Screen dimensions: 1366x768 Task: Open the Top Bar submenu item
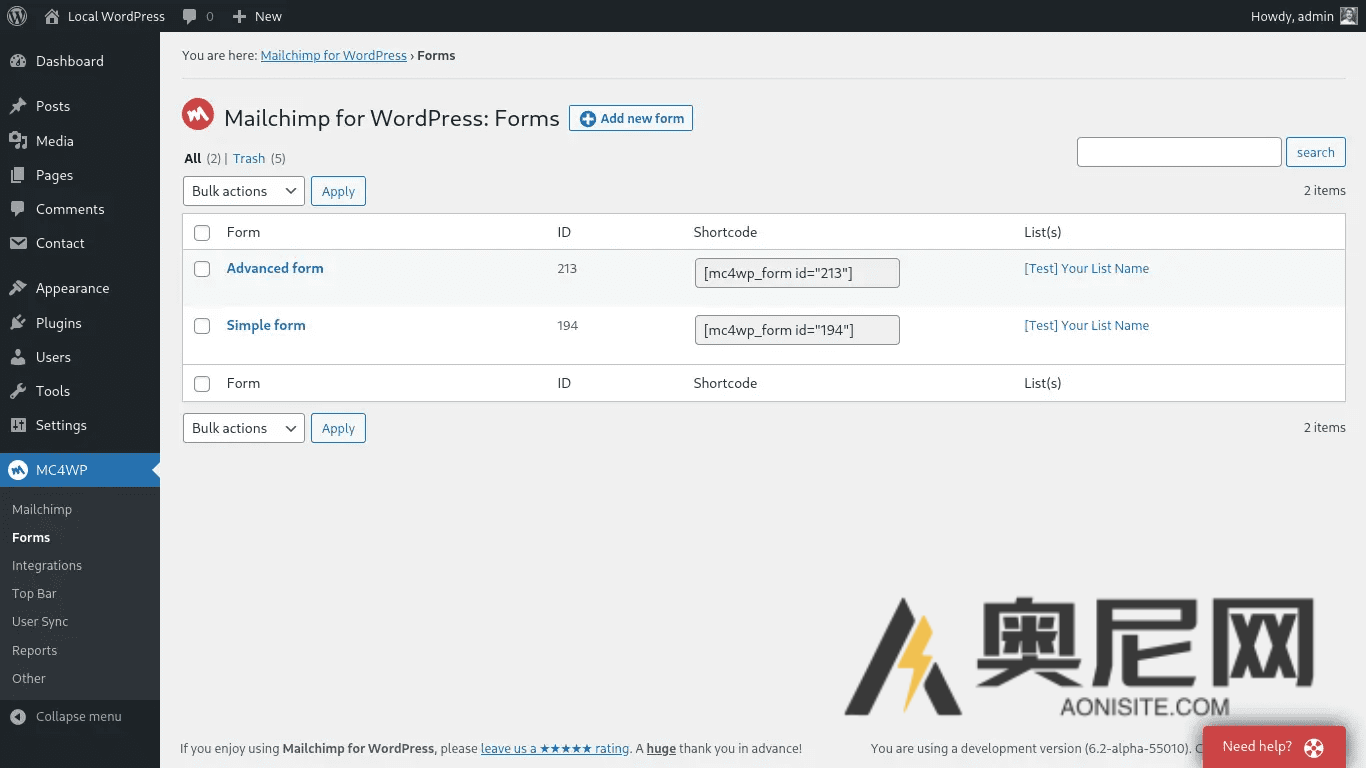click(34, 593)
